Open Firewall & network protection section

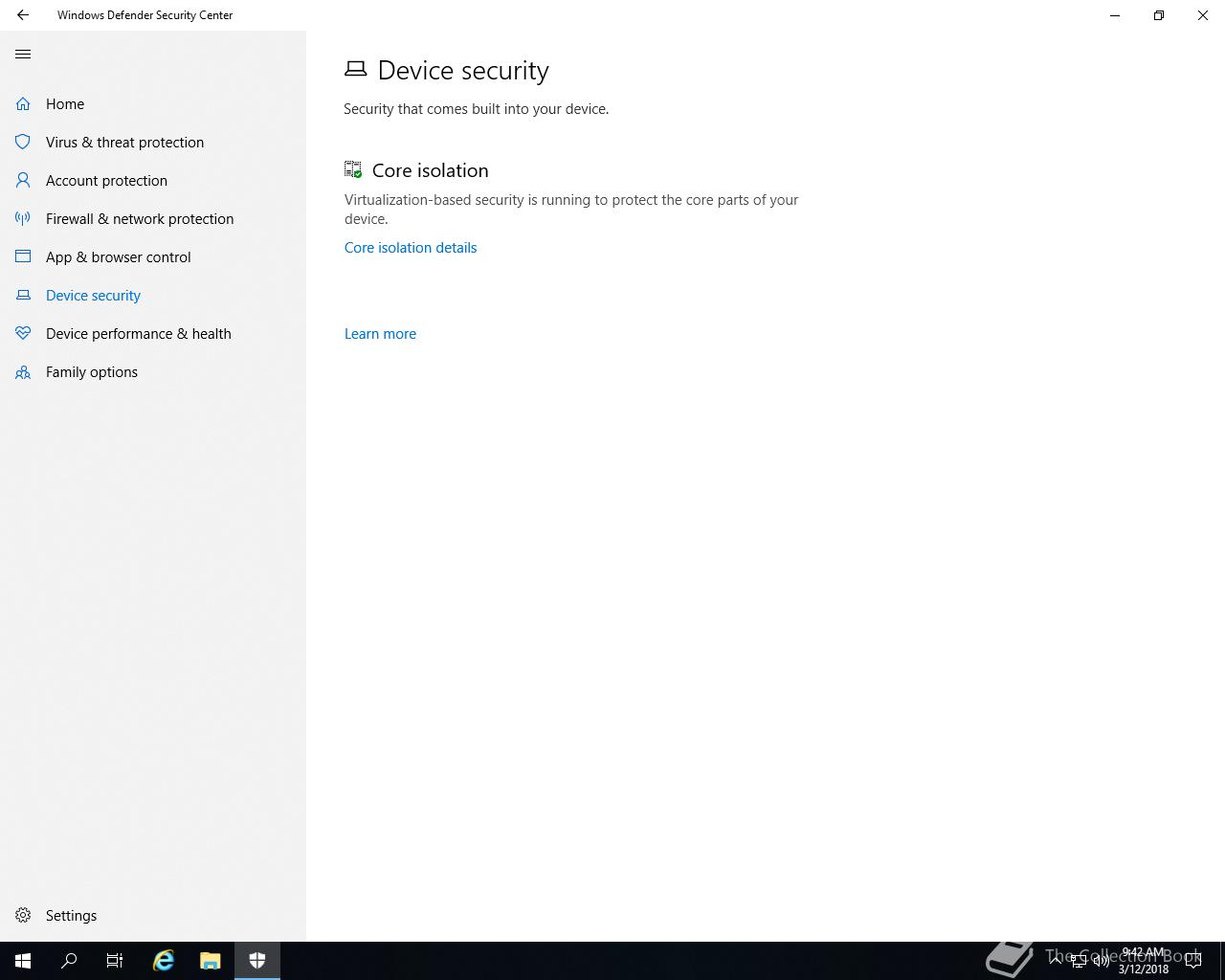[x=140, y=218]
